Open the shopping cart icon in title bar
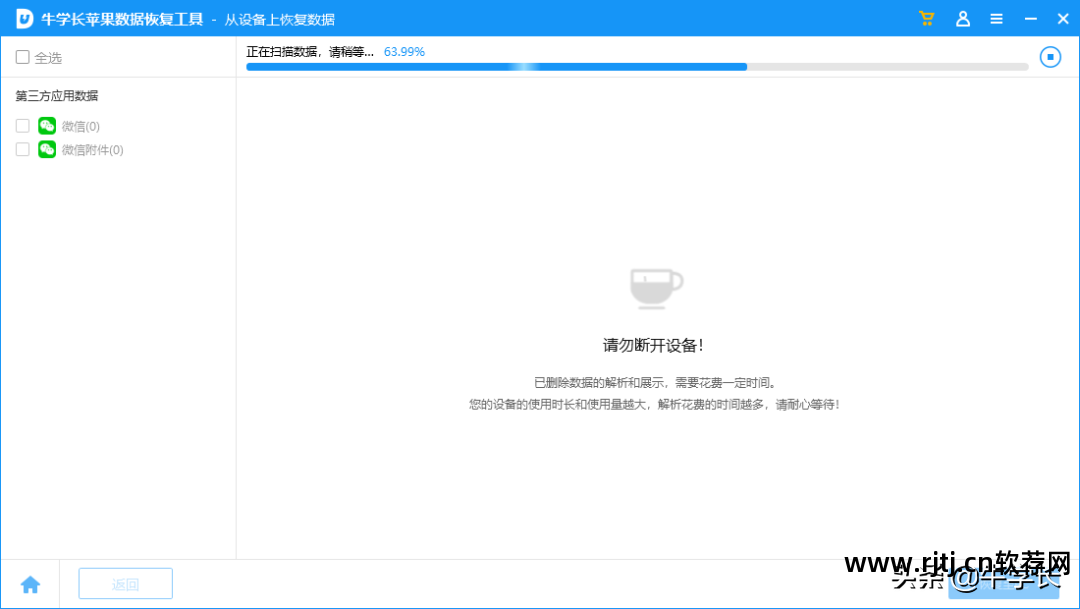The width and height of the screenshot is (1080, 609). coord(926,17)
